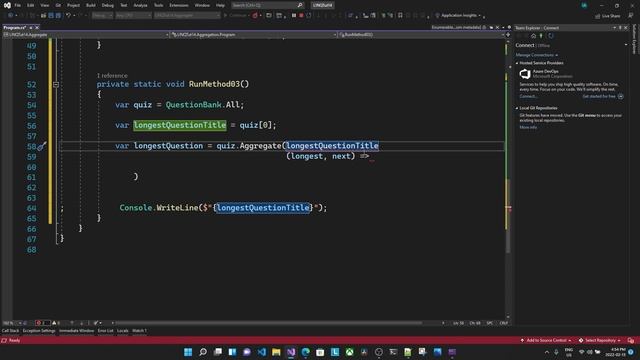
Task: Click the Team Explorer Manage Connections plug icon
Action: click(x=541, y=36)
